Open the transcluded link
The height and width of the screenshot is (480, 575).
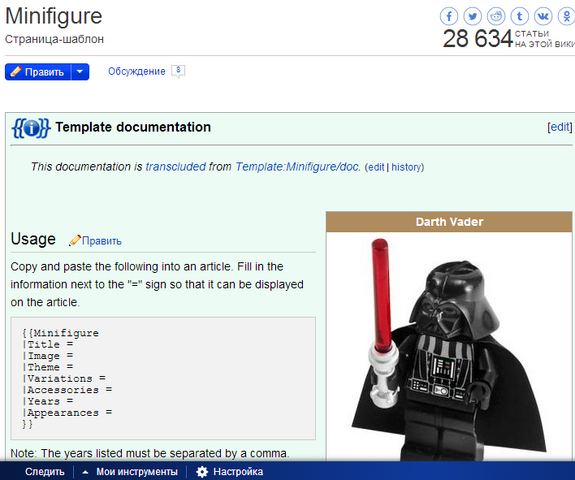176,166
